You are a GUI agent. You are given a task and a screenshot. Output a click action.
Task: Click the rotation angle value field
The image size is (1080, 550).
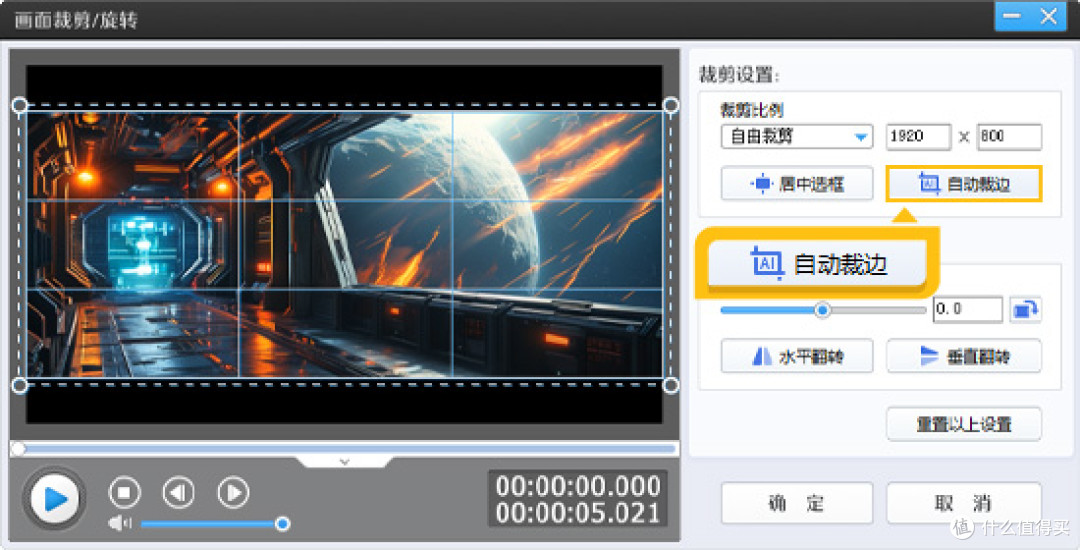(968, 309)
